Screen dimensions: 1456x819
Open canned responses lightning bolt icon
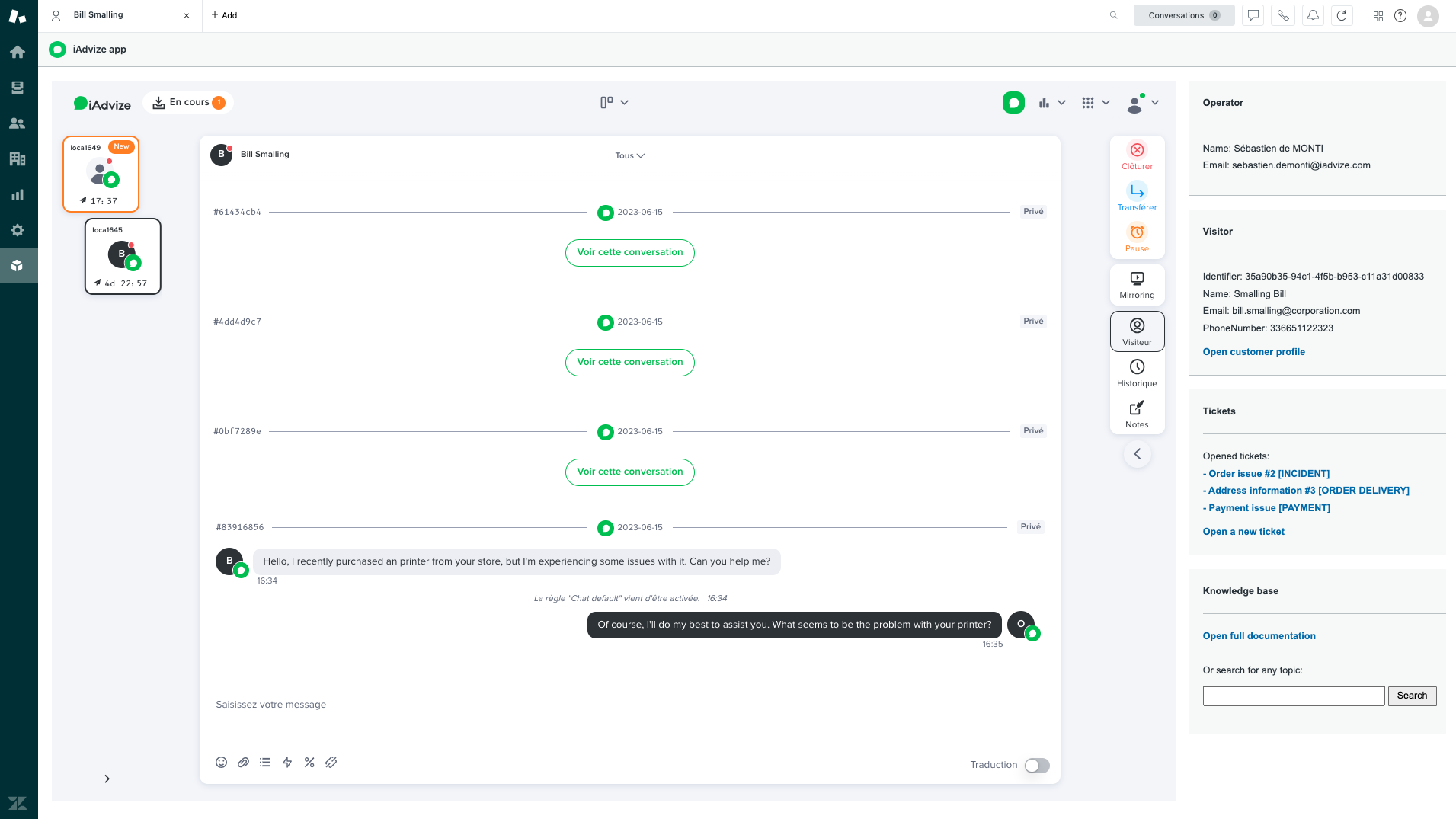pos(287,763)
